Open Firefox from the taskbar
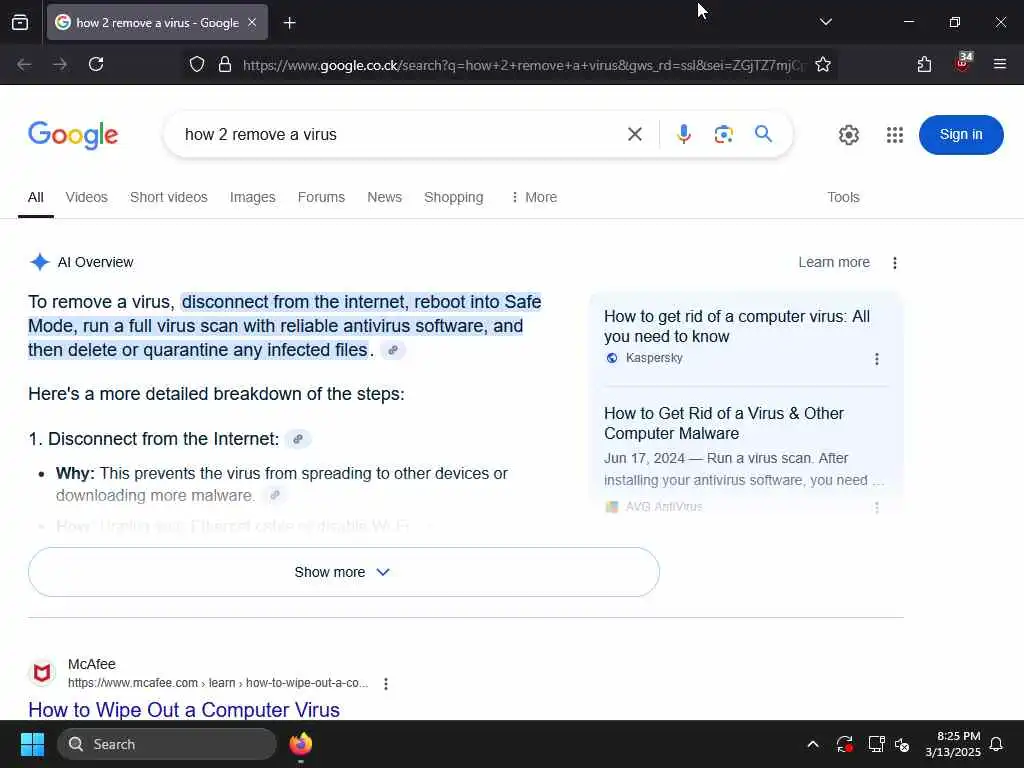The image size is (1024, 768). (301, 744)
